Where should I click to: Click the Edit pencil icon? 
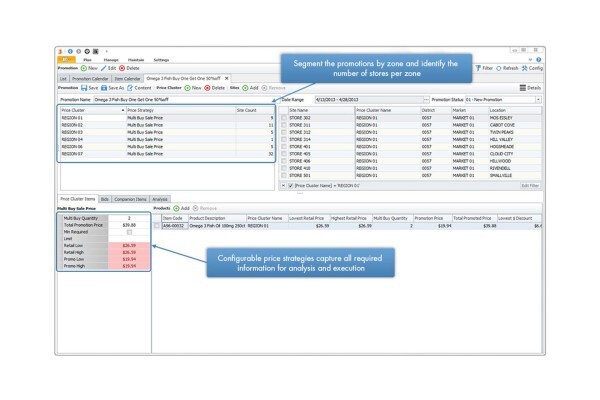coord(103,68)
